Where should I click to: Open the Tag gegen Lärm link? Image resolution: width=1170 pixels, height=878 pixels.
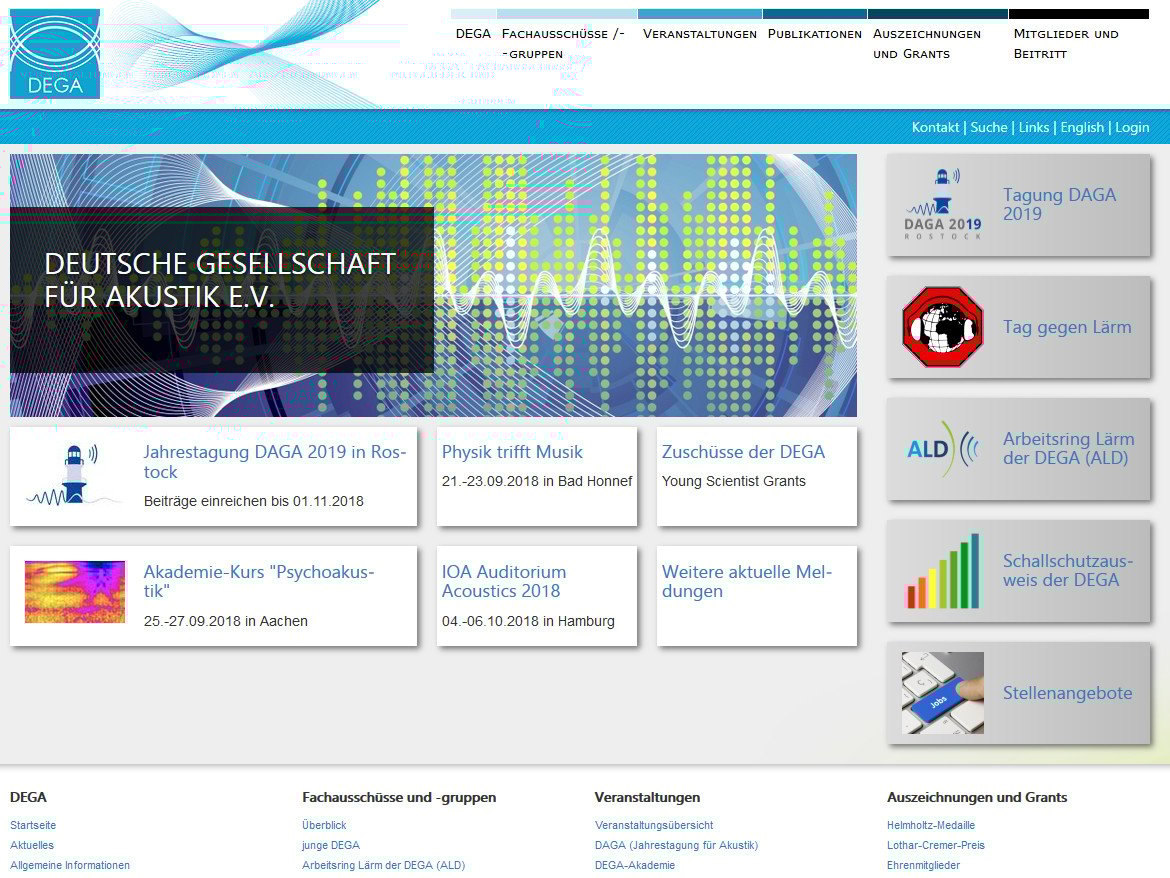(1066, 327)
